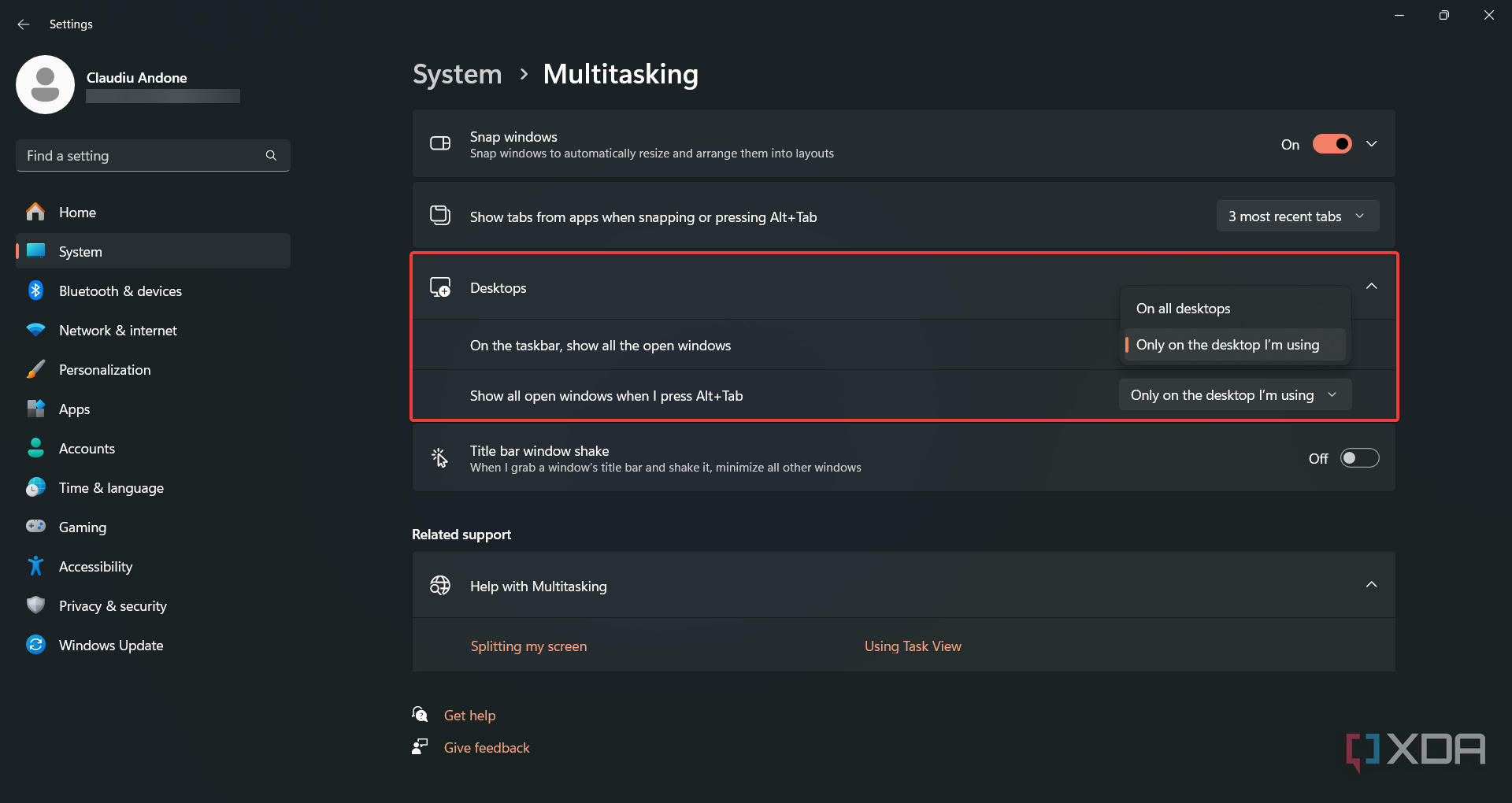Click the user profile avatar

click(x=45, y=84)
